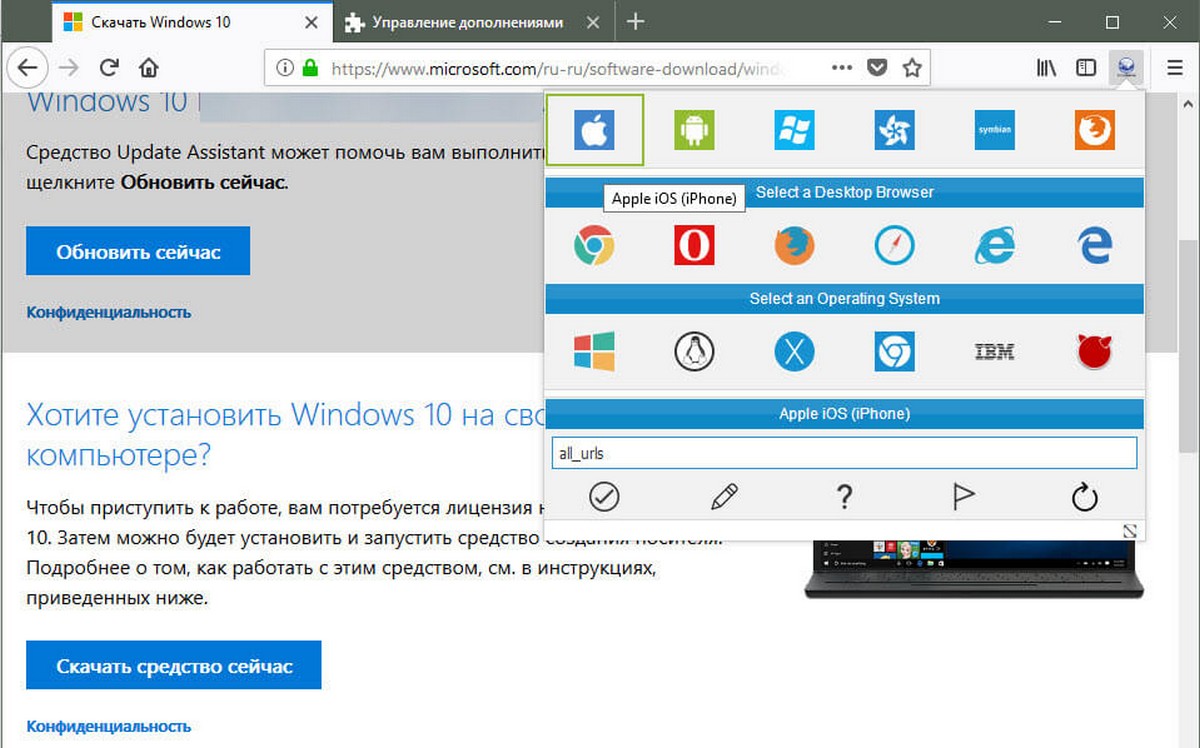Choose the Chrome desktop browser
The height and width of the screenshot is (748, 1200).
pos(594,245)
